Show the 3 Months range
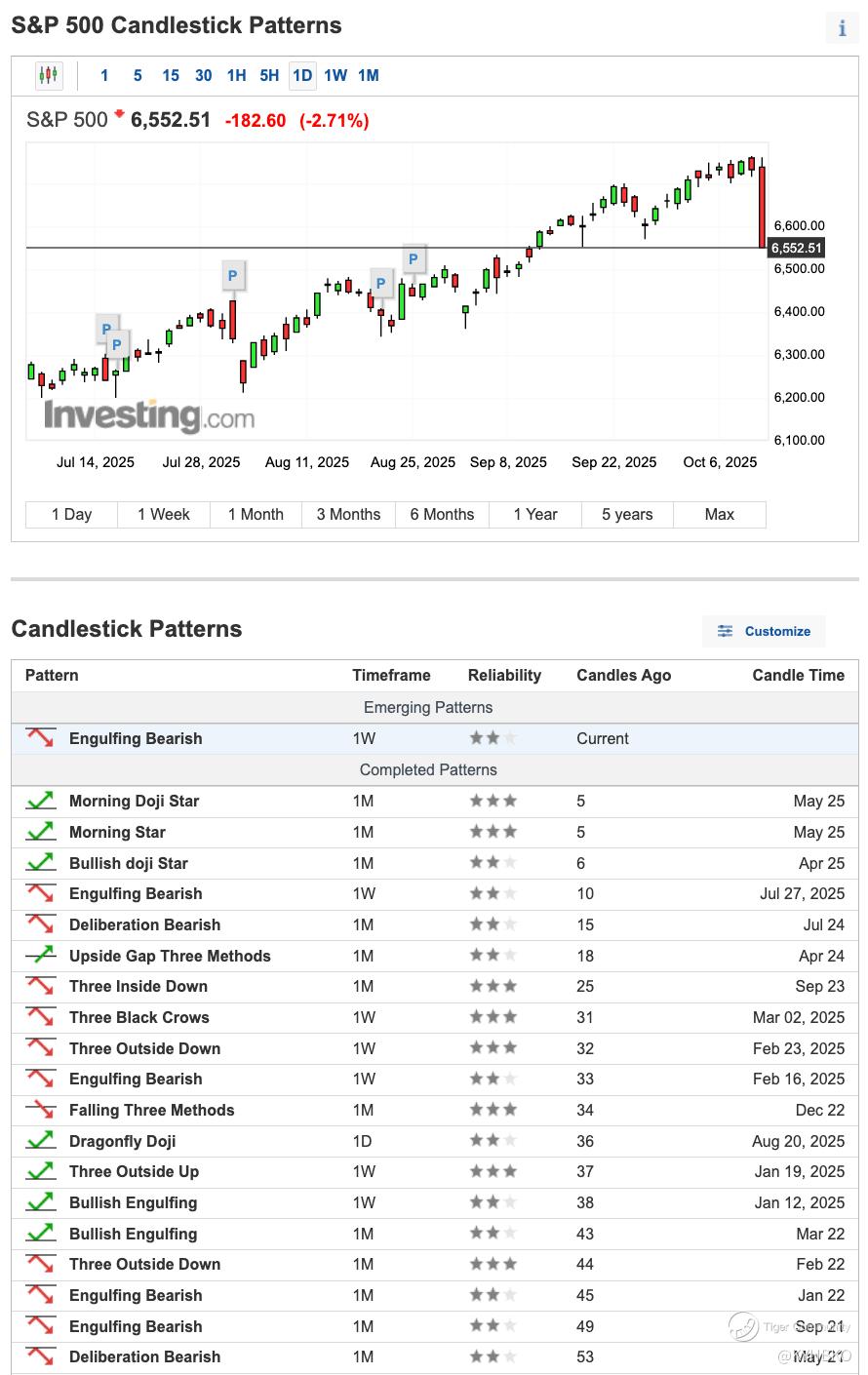The width and height of the screenshot is (868, 1375). point(349,515)
